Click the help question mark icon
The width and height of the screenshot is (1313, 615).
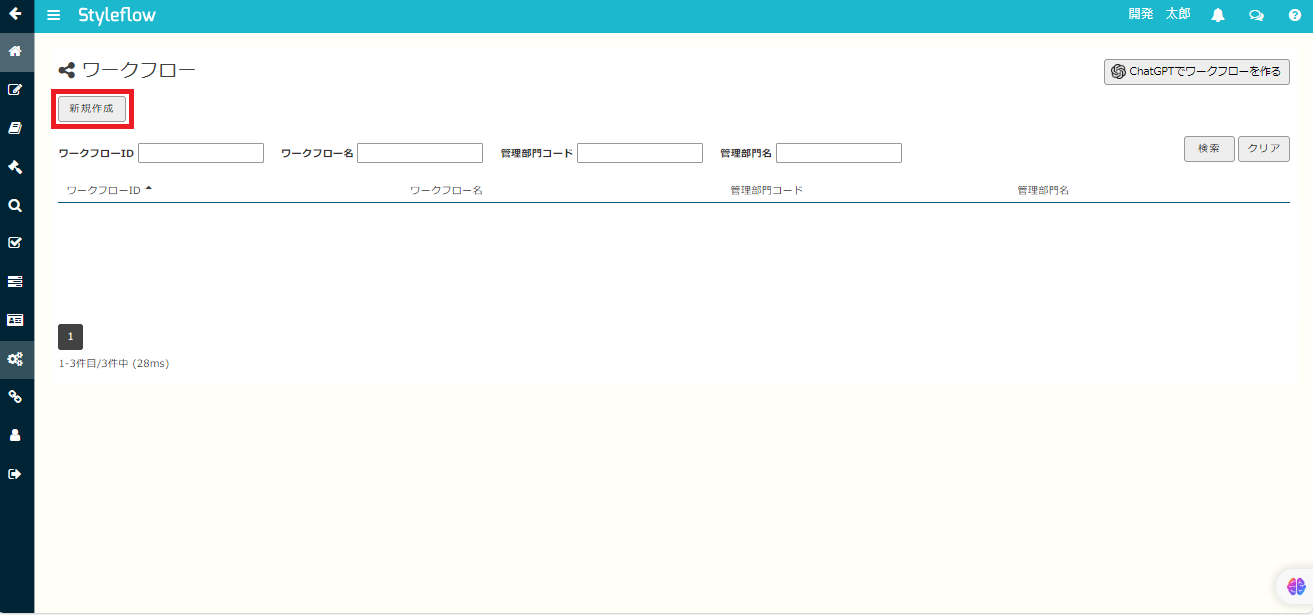pos(1295,15)
